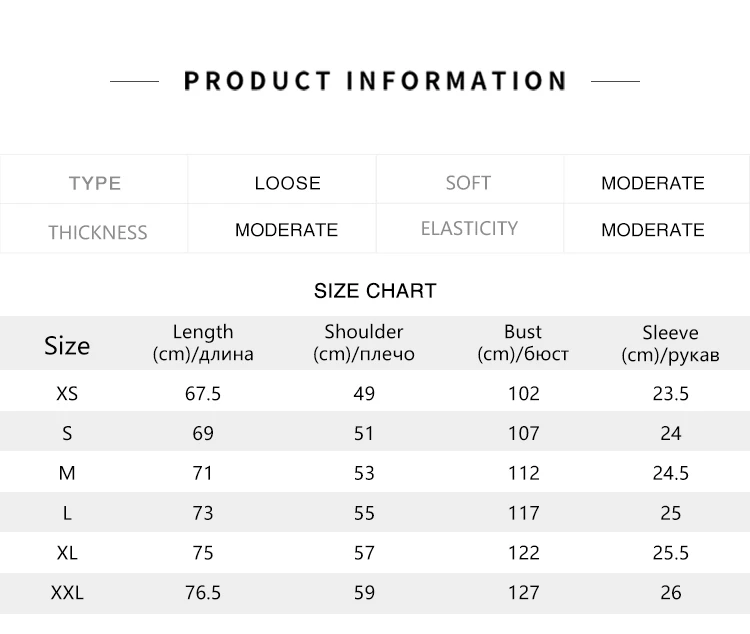
Task: Select the 55 shoulder measurement
Action: (x=364, y=513)
